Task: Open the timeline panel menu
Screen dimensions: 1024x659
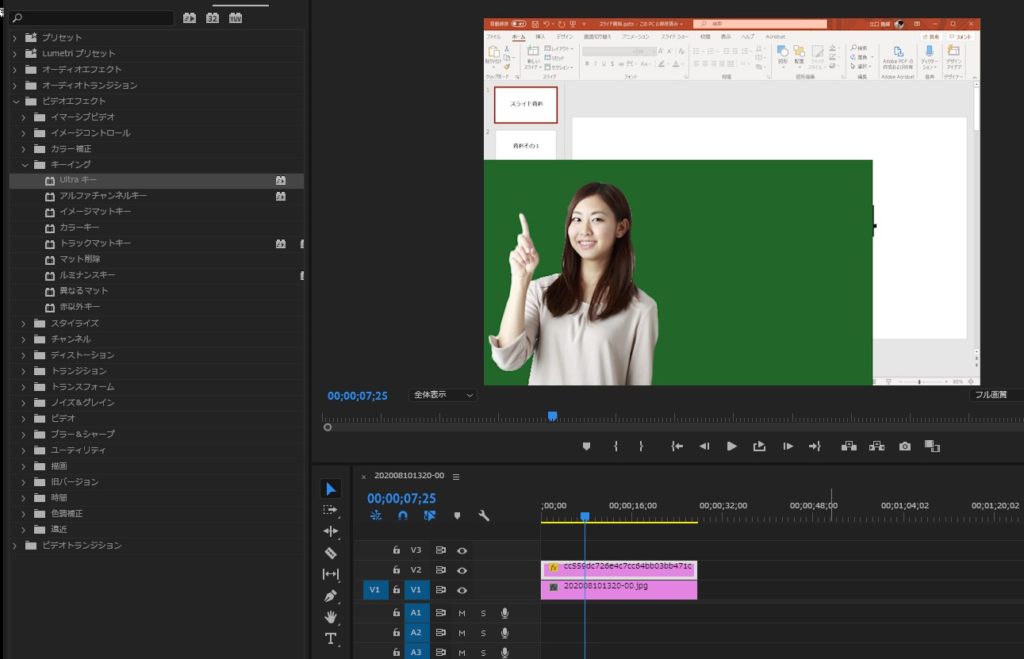Action: 456,477
